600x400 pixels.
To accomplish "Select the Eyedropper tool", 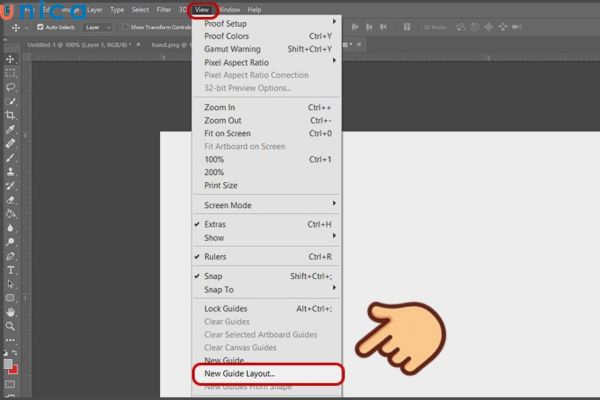I will (x=11, y=129).
